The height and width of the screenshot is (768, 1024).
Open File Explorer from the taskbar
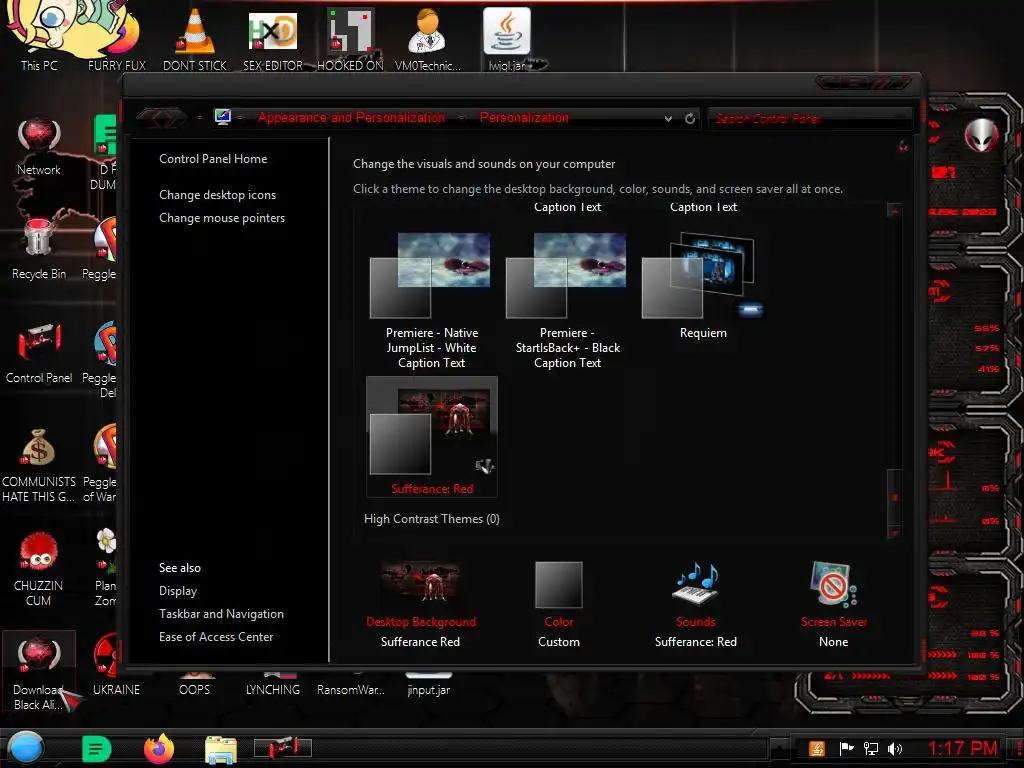pos(221,748)
